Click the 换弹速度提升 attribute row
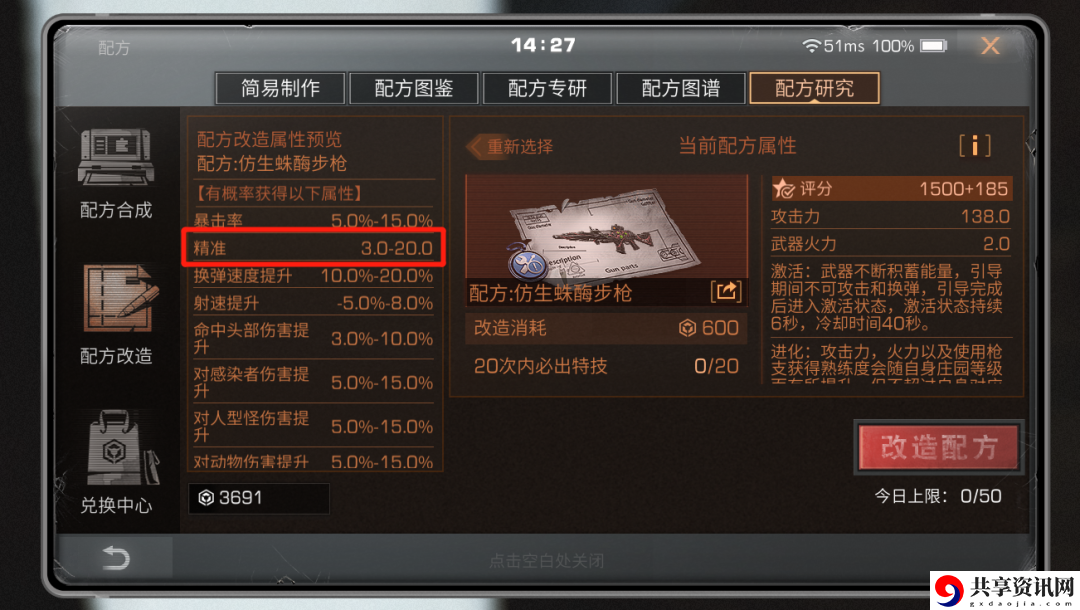Image resolution: width=1080 pixels, height=610 pixels. (x=313, y=276)
